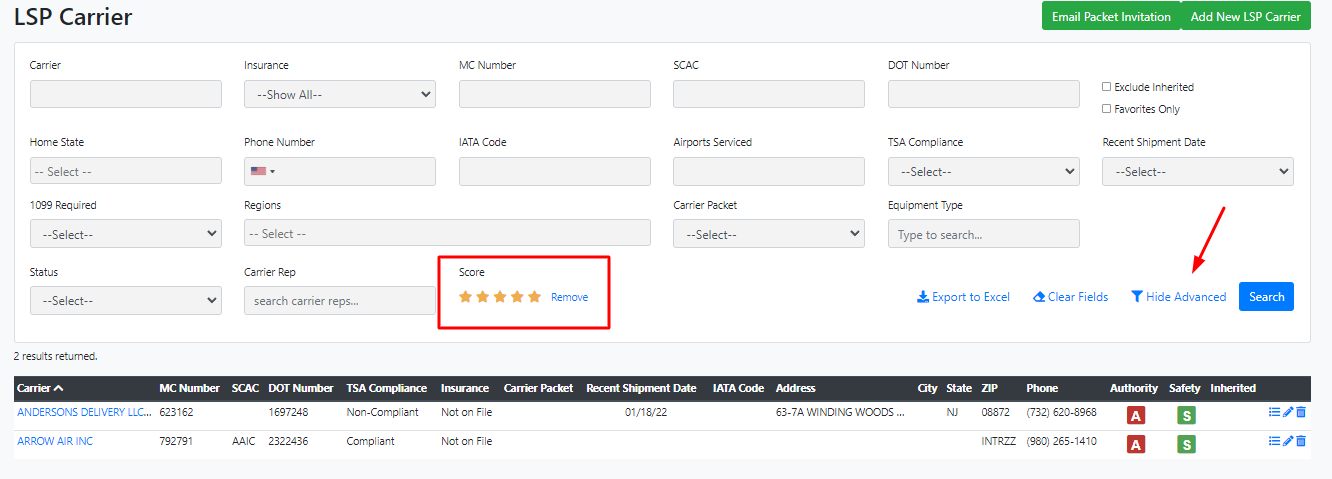The height and width of the screenshot is (479, 1332).
Task: Open the Carrier Packet filter dropdown
Action: coord(769,234)
